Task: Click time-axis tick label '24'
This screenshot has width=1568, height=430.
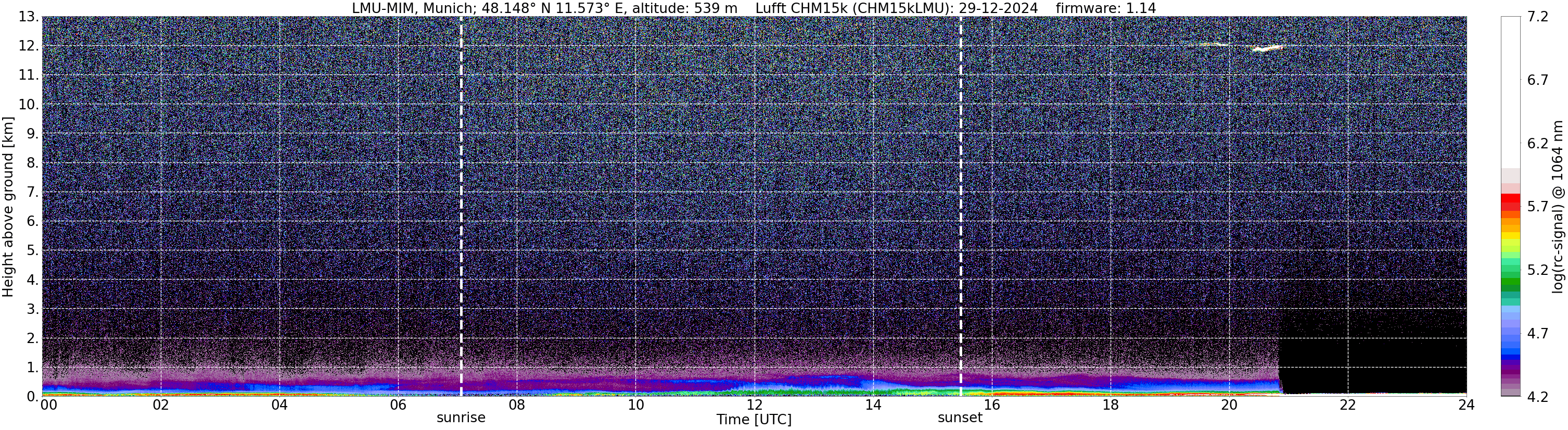Action: tap(1465, 405)
